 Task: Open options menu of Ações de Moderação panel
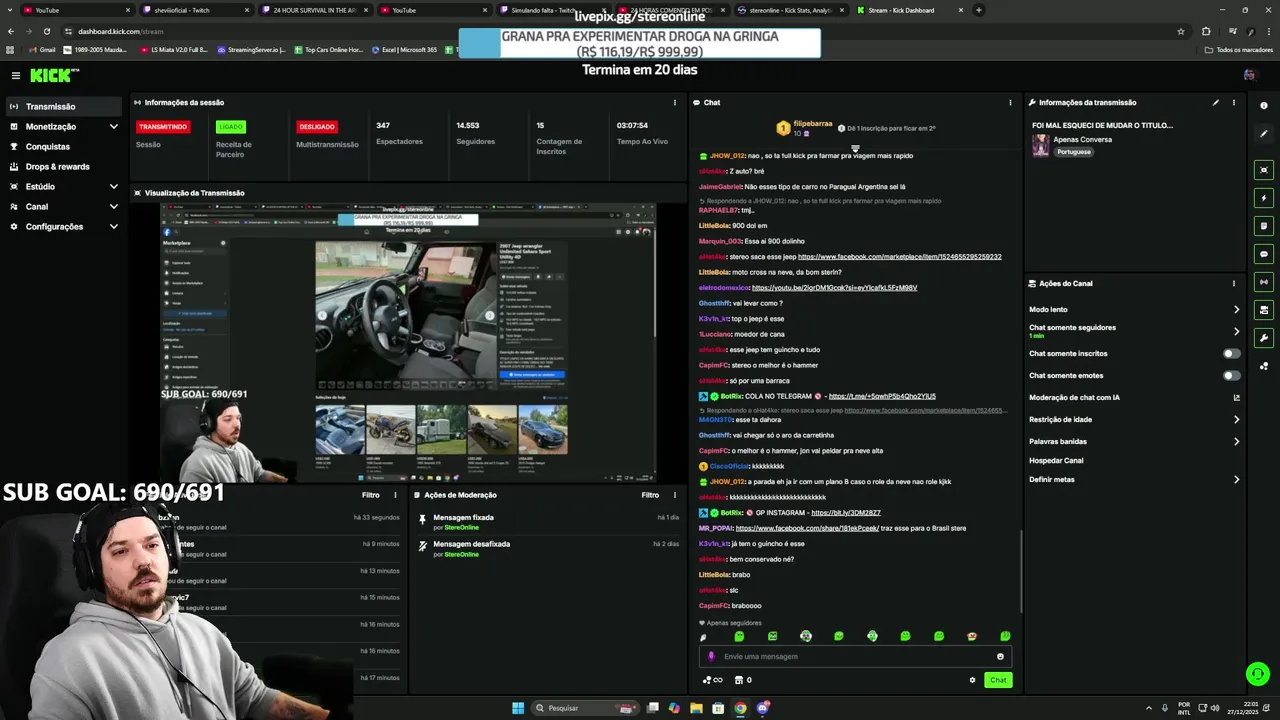click(x=674, y=495)
